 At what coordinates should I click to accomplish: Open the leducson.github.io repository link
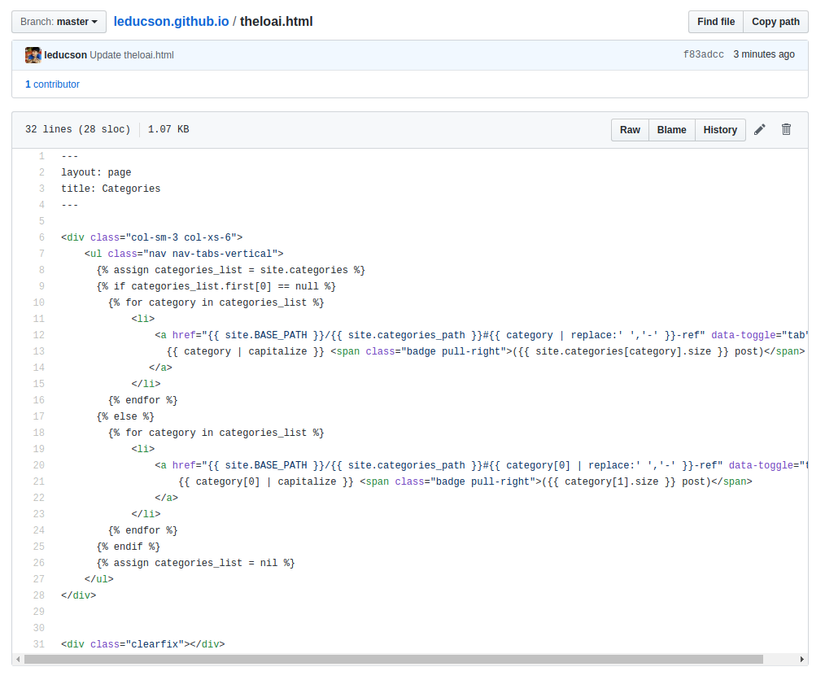point(171,21)
